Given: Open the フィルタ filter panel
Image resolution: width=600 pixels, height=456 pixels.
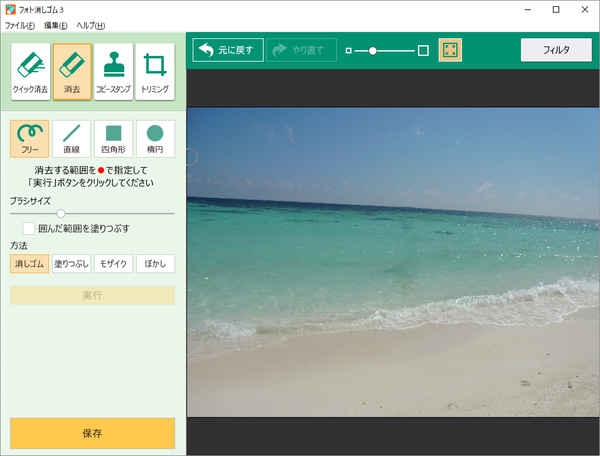Looking at the screenshot, I should coord(556,50).
